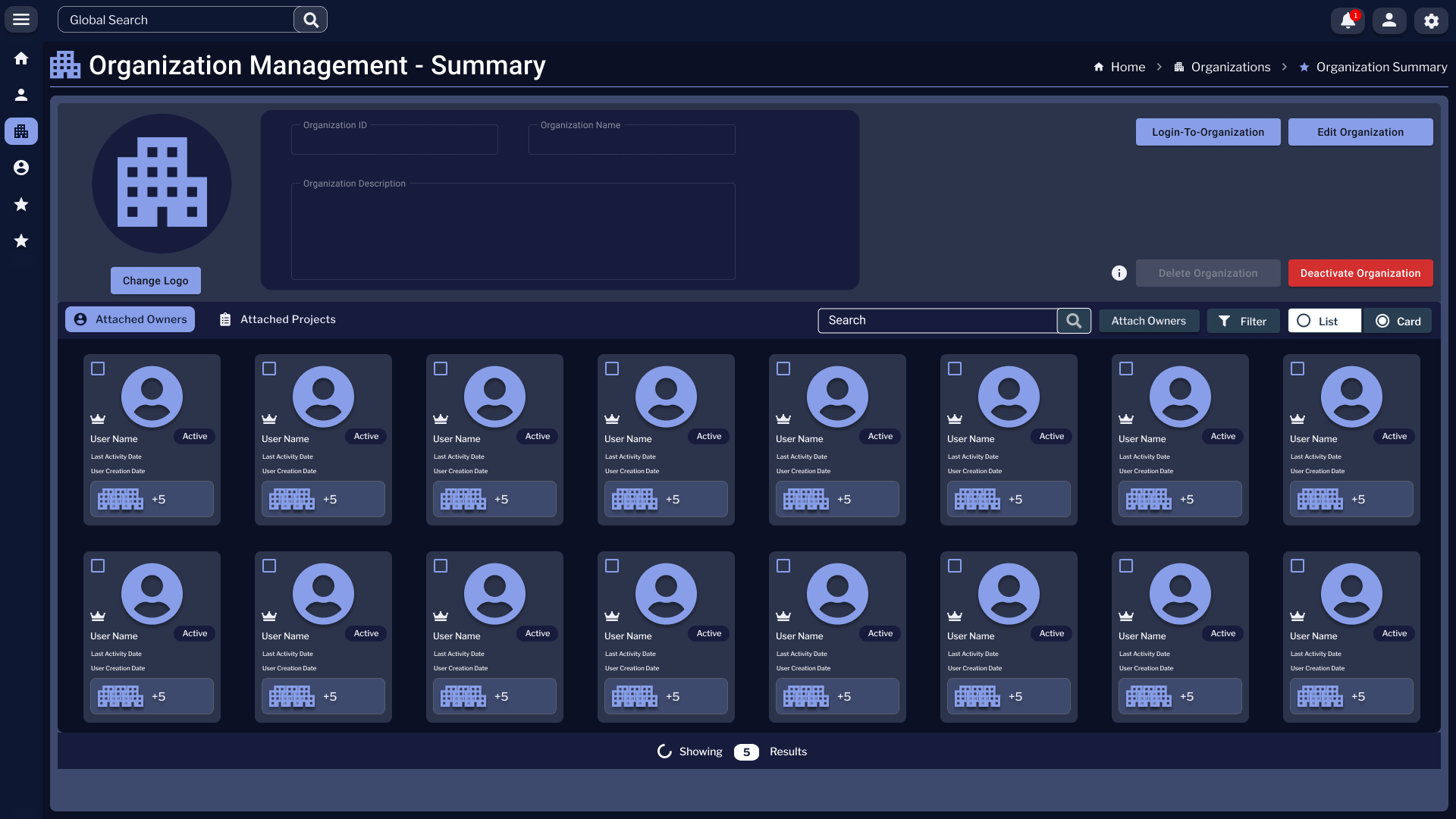This screenshot has width=1456, height=819.
Task: Click the lower star icon in sidebar
Action: (21, 240)
